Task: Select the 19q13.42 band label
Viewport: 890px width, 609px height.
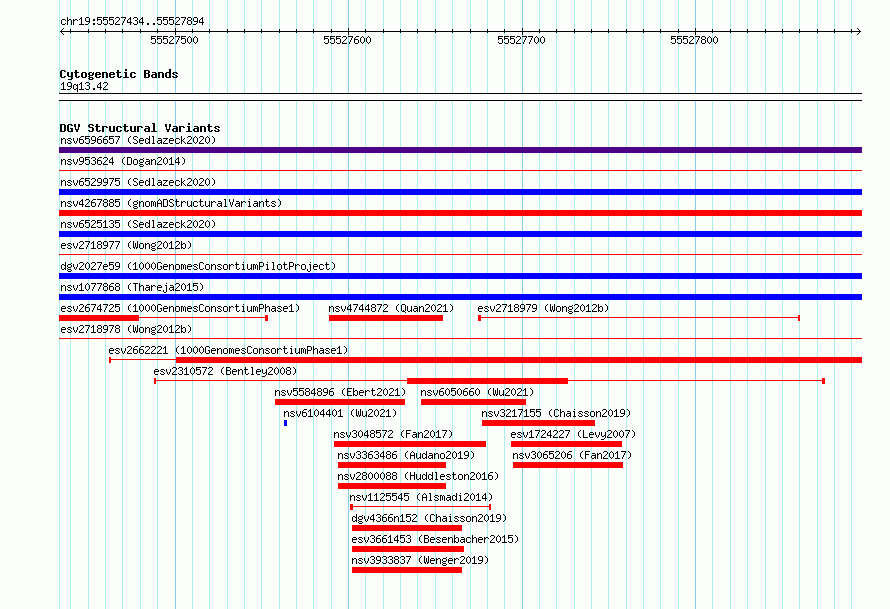Action: [x=84, y=86]
